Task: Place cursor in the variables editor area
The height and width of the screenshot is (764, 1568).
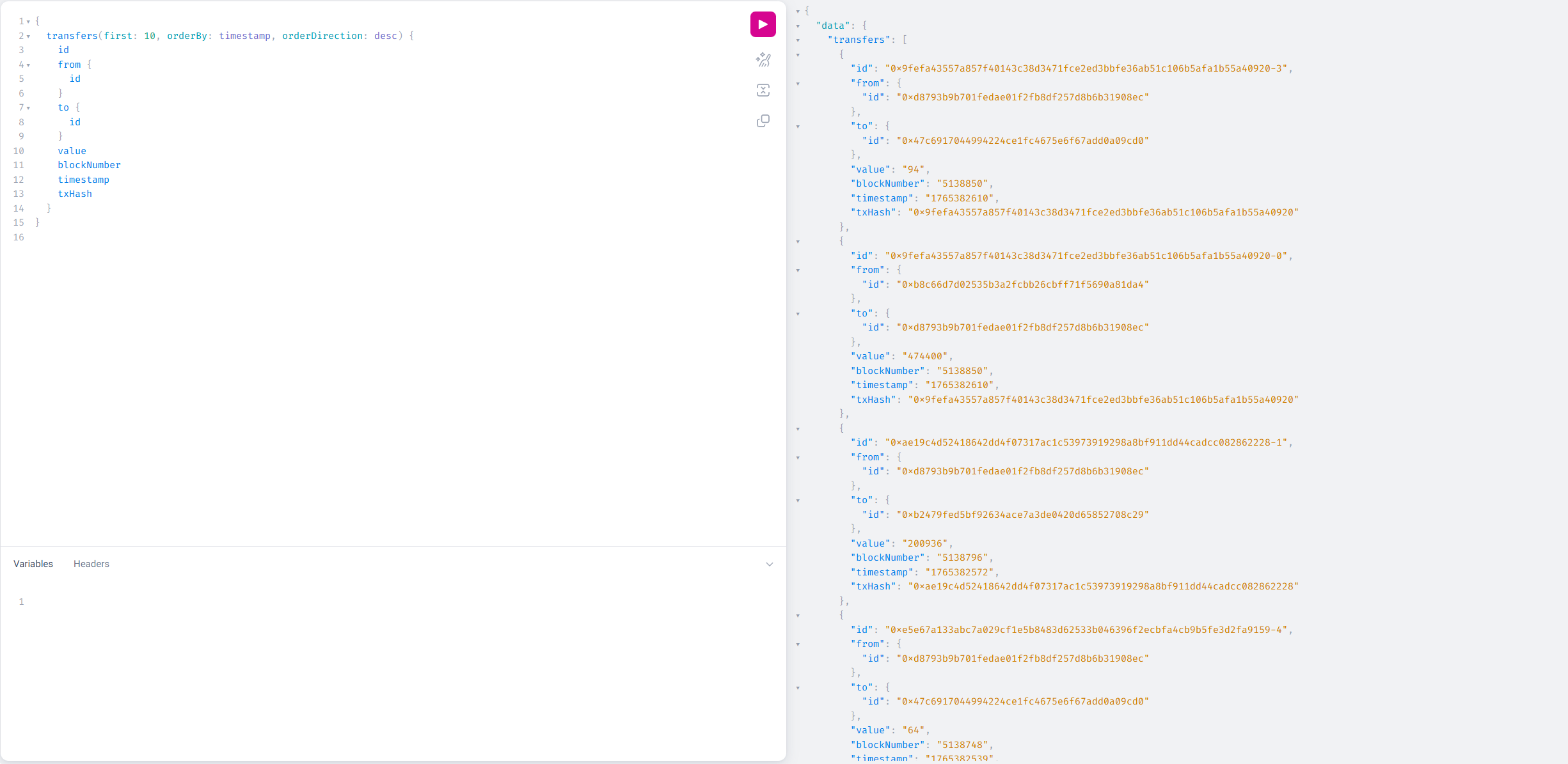Action: point(192,601)
